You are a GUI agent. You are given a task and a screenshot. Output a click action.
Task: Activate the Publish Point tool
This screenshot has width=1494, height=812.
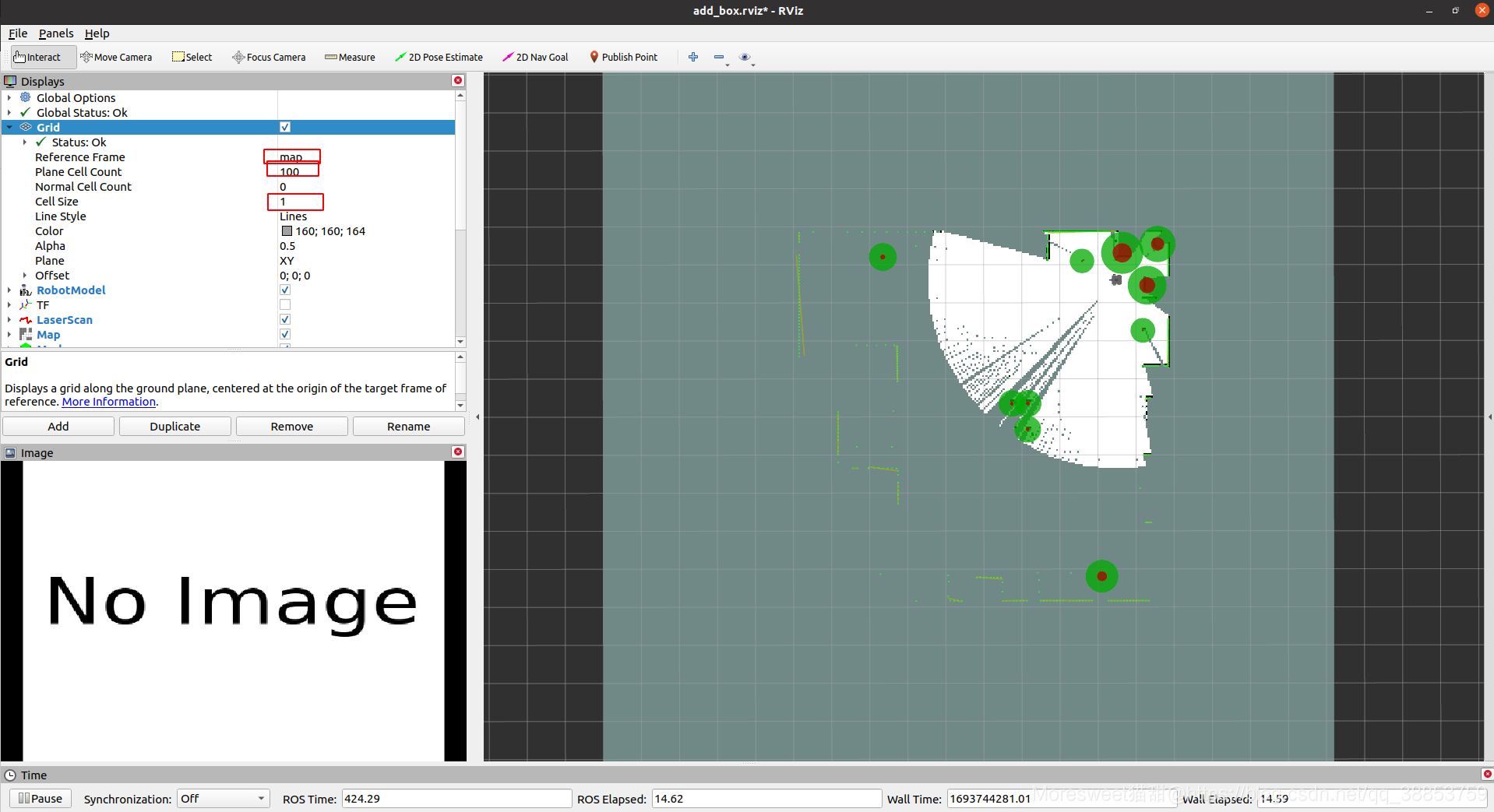pos(623,57)
